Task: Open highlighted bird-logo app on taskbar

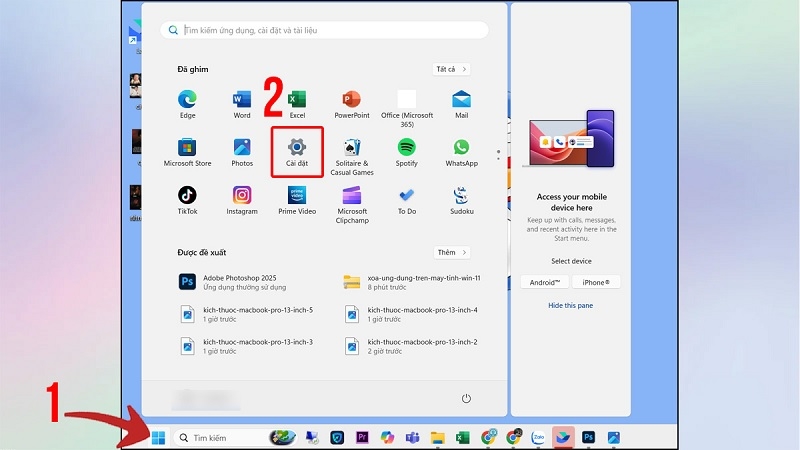Action: [563, 437]
